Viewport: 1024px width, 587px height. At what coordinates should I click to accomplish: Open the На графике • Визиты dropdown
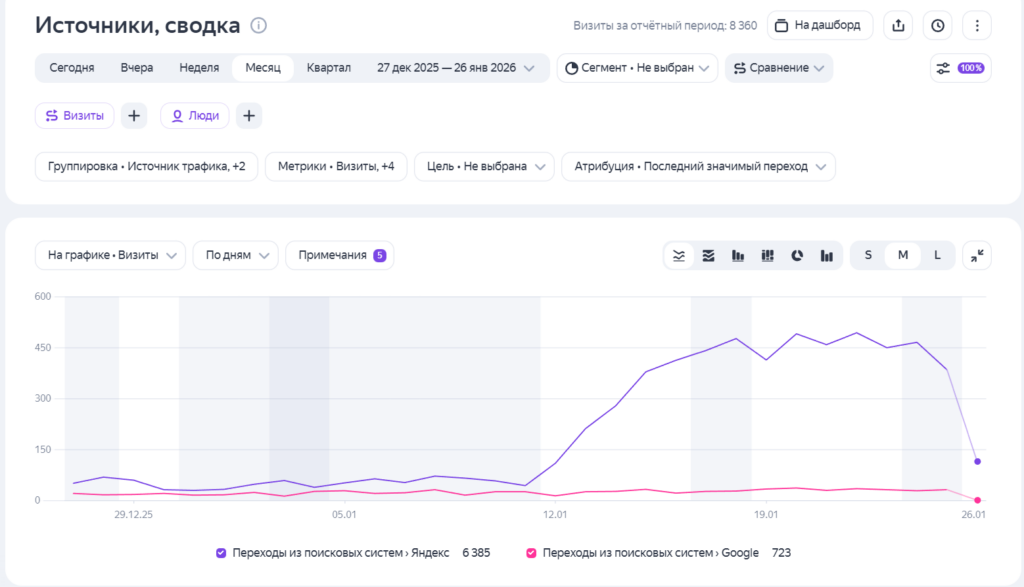point(110,255)
